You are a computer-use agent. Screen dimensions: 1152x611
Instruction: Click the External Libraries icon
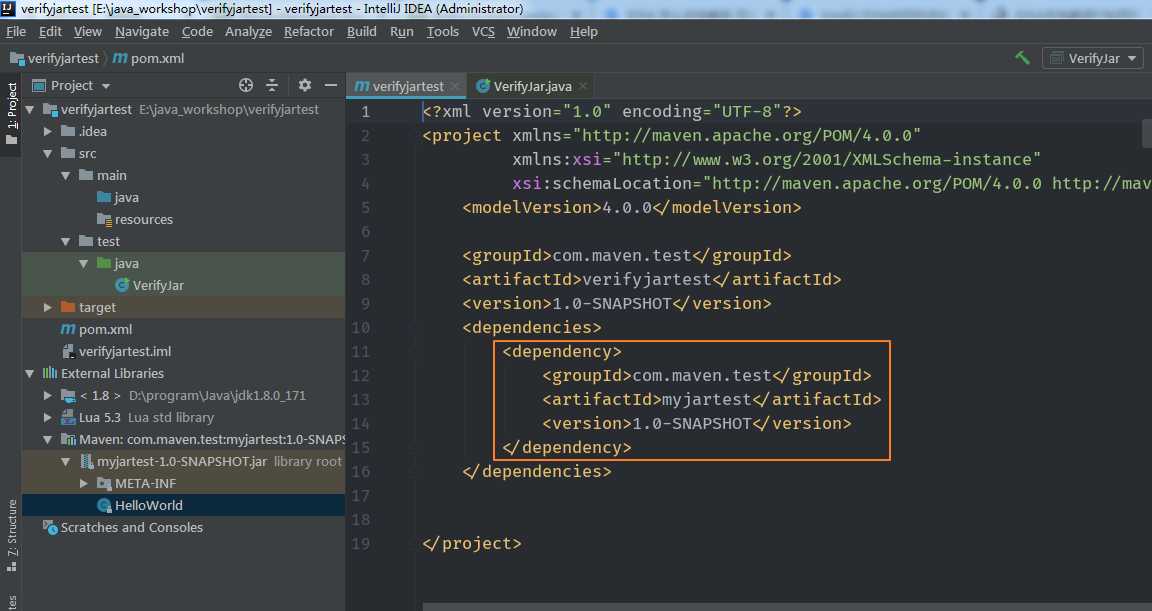pyautogui.click(x=50, y=374)
